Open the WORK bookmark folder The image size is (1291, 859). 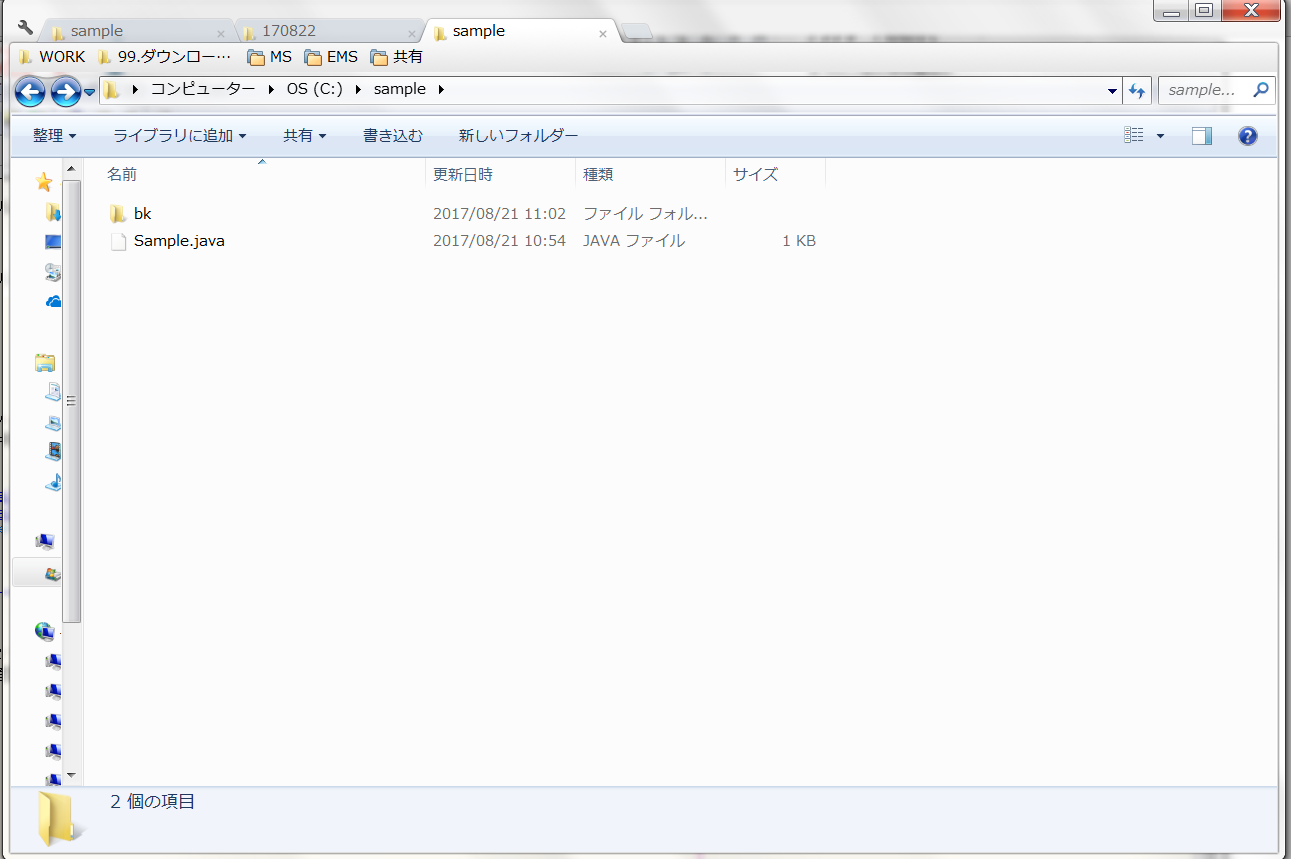click(x=52, y=57)
